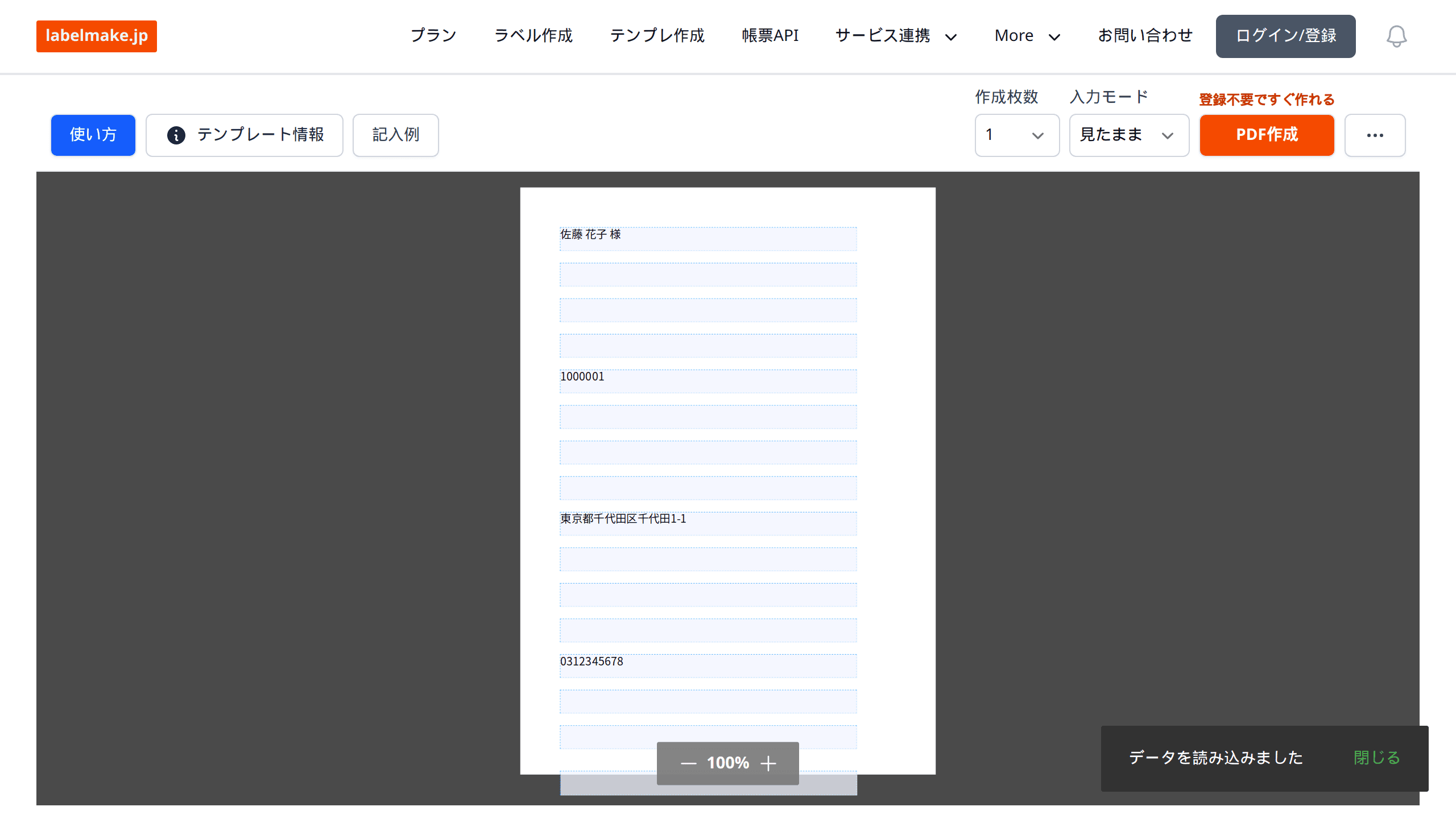Dismiss the notification with 閉じる
The width and height of the screenshot is (1456, 819).
1377,758
